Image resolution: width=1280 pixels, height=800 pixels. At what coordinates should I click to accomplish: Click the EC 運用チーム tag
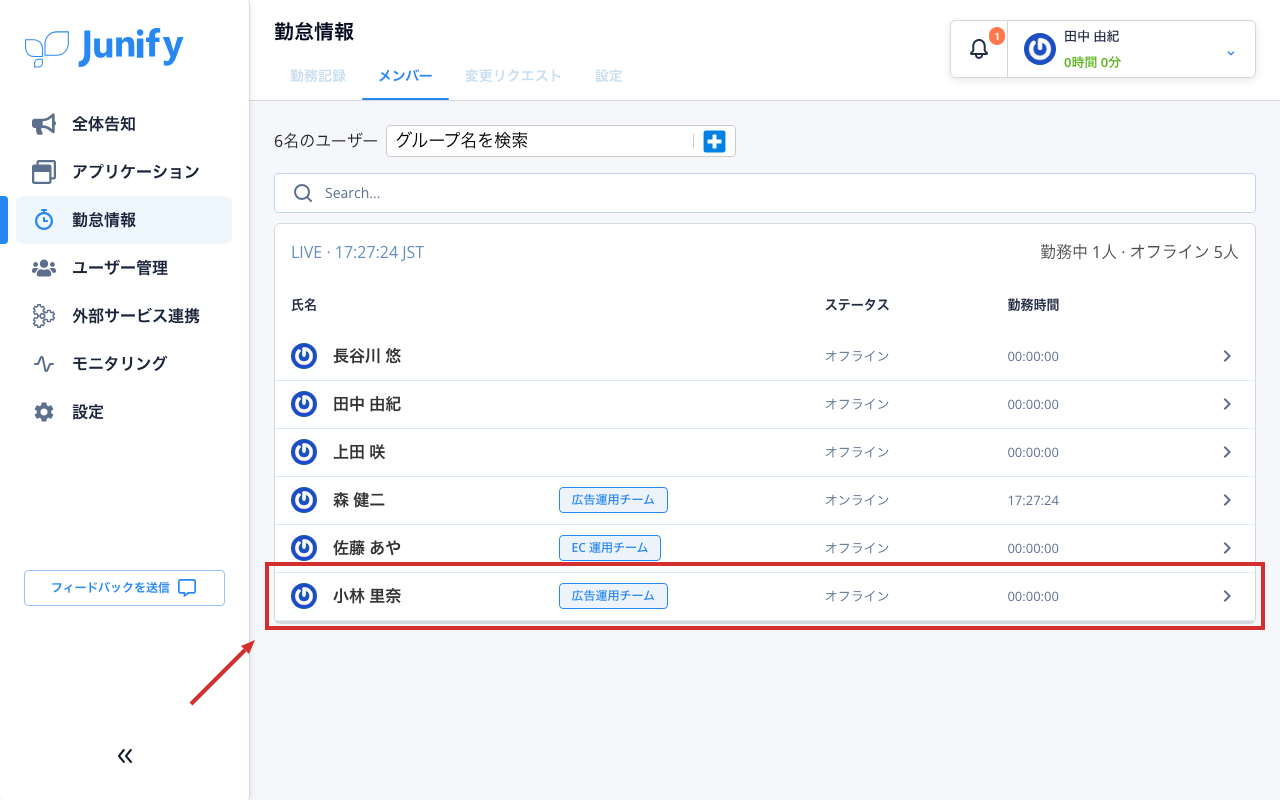610,548
